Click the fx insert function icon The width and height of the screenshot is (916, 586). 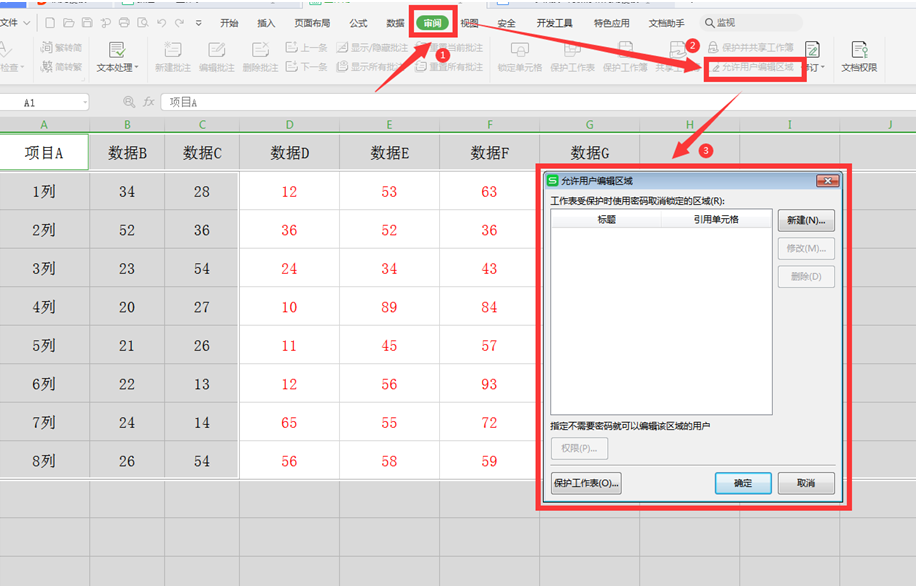[149, 102]
